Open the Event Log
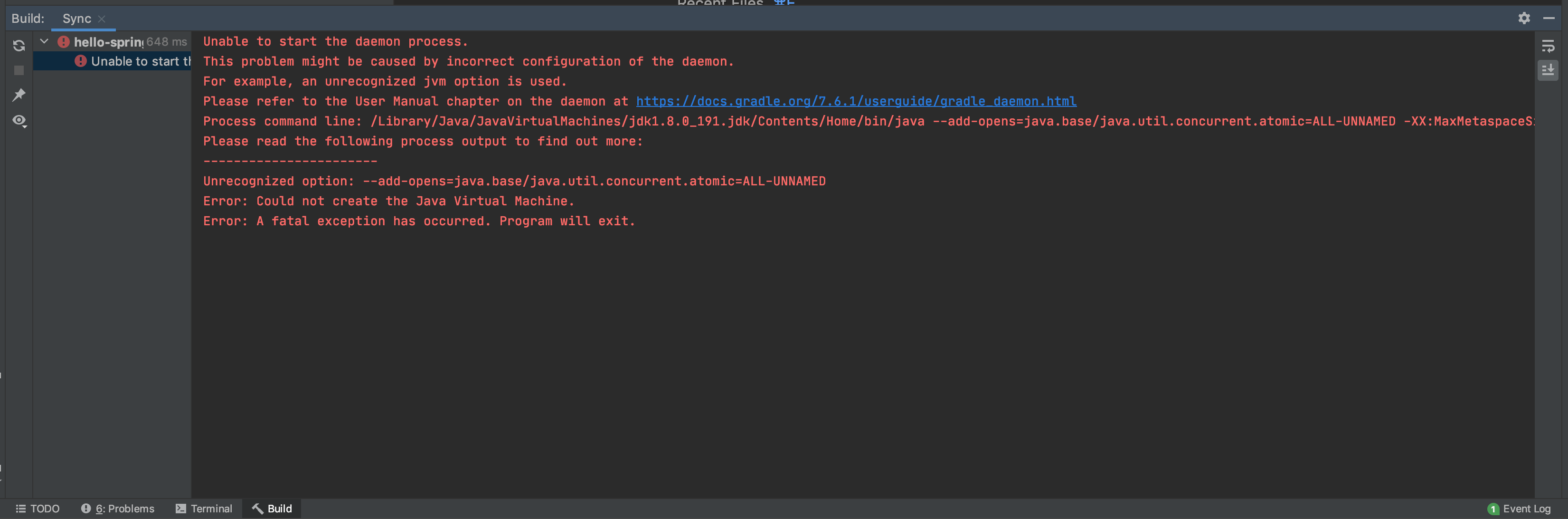Screen dimensions: 1568x519 pyautogui.click(x=1519, y=509)
